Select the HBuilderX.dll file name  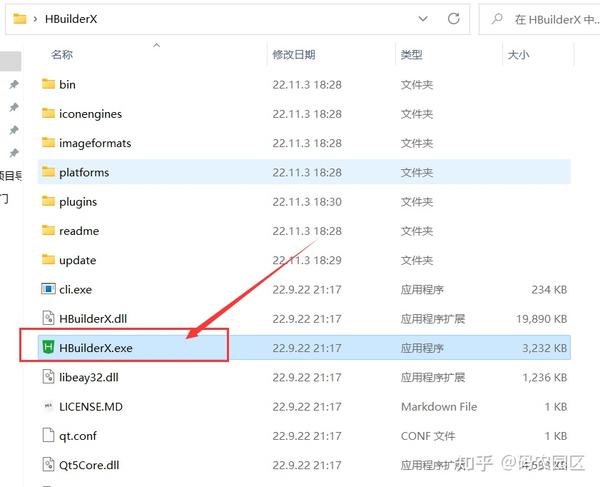pyautogui.click(x=93, y=318)
